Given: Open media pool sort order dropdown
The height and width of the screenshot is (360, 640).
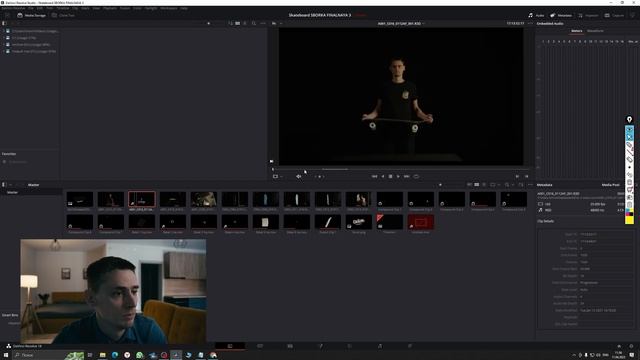Looking at the screenshot, I should pyautogui.click(x=521, y=185).
